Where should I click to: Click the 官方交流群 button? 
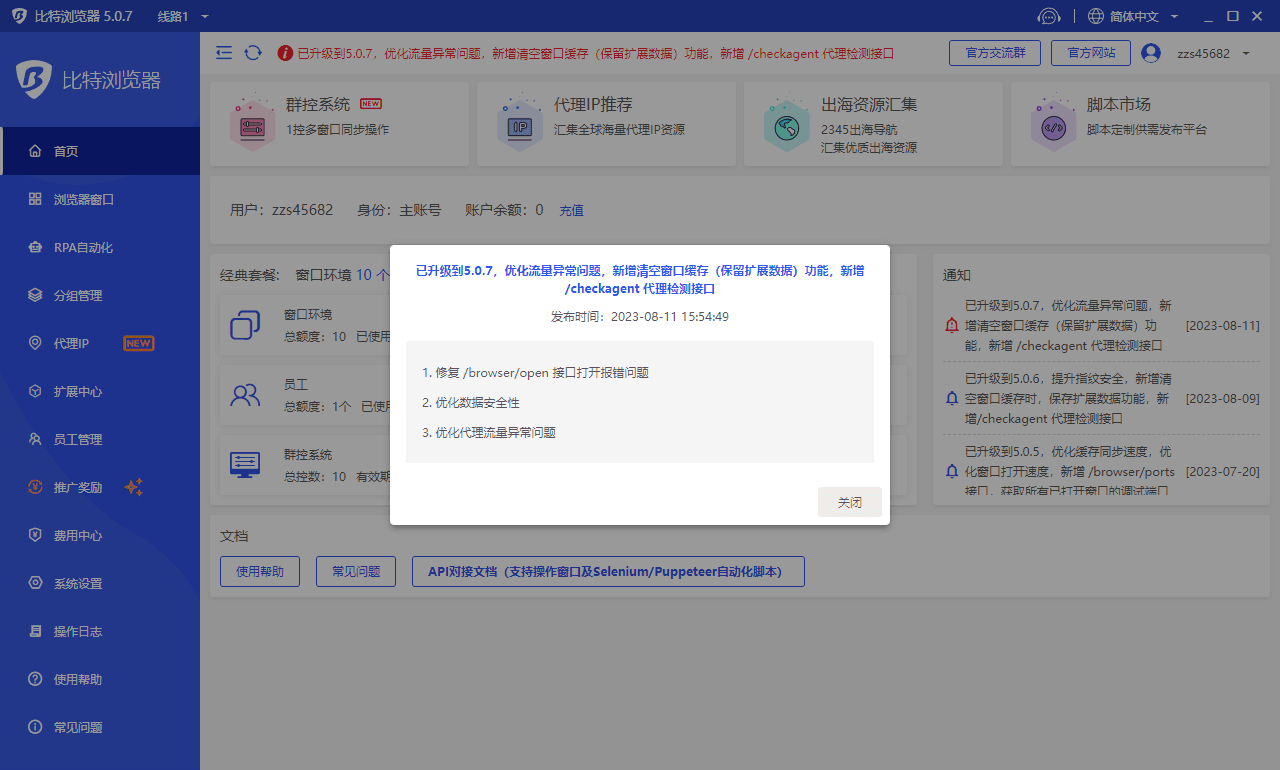point(994,53)
